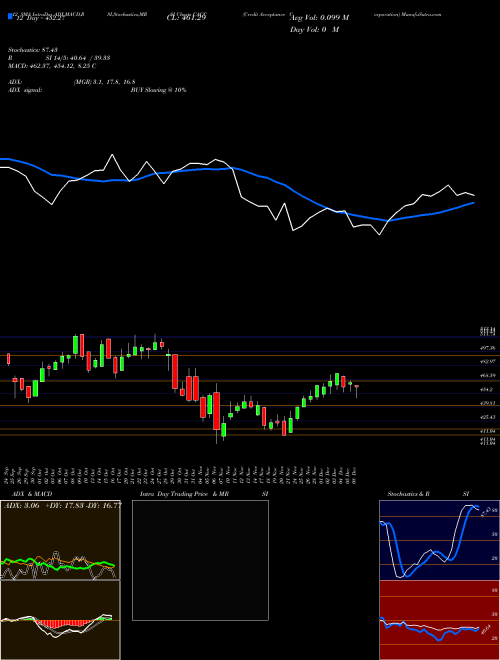Click the blue 12 Day SMA legend square
500x660 pixels.
coord(11,16)
